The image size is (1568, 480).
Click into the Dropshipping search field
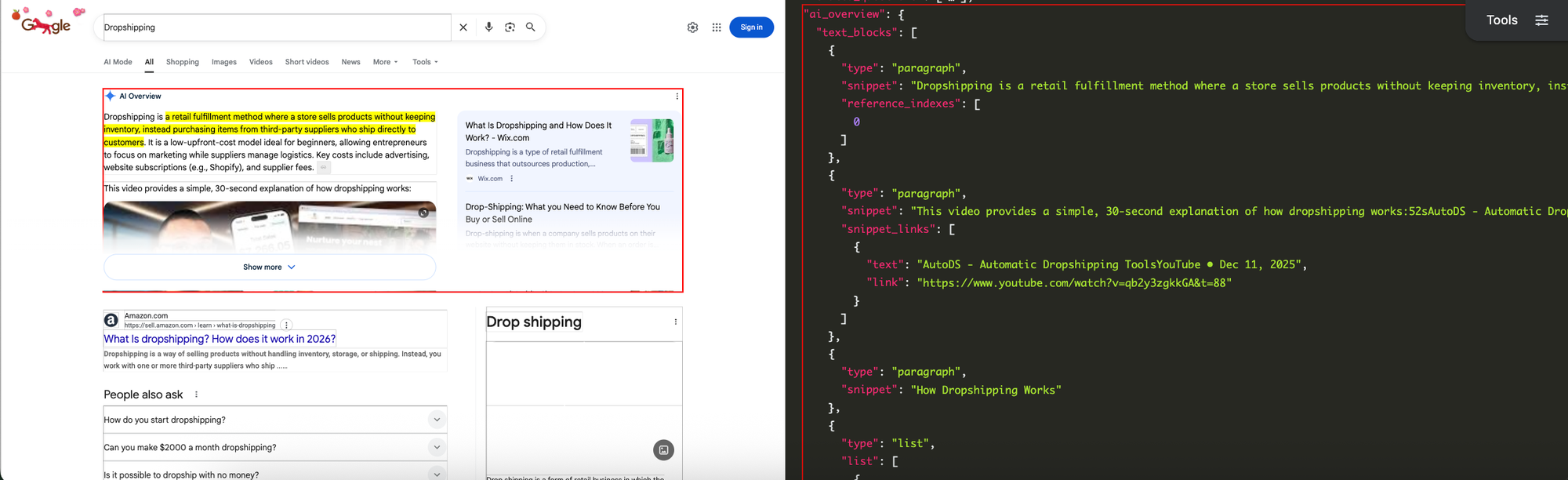pyautogui.click(x=274, y=27)
